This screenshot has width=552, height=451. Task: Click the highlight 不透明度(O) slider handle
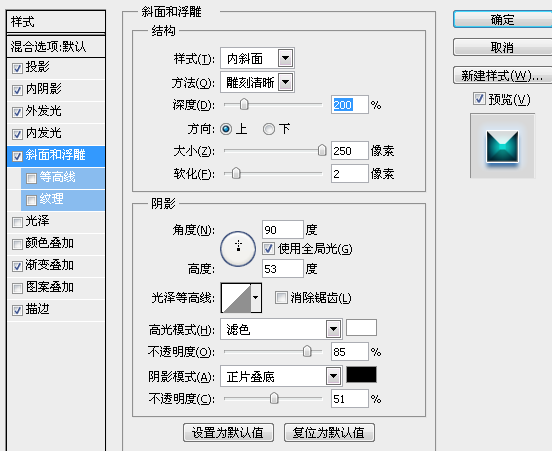click(x=307, y=351)
